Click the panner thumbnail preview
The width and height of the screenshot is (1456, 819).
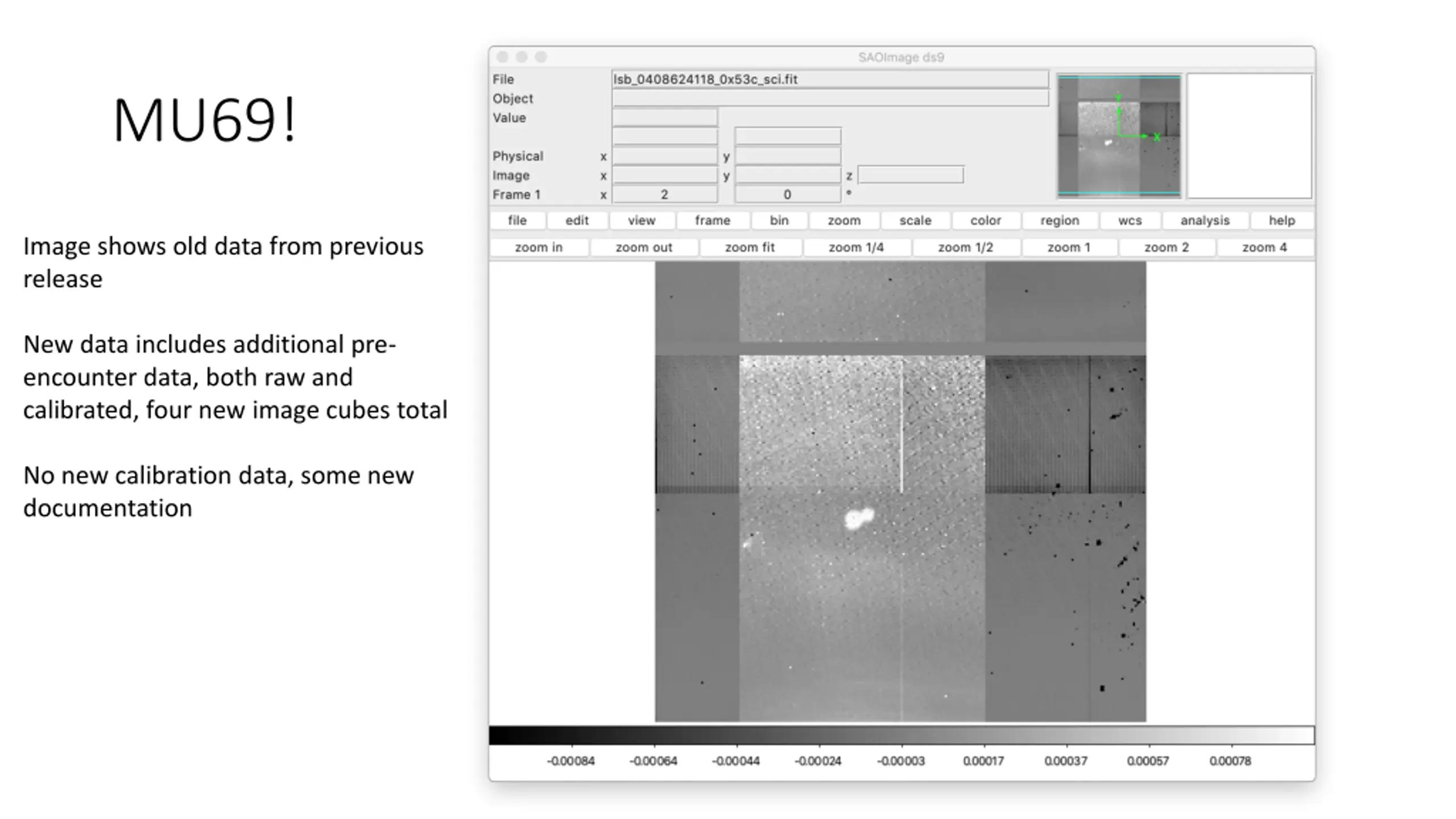click(x=1119, y=136)
